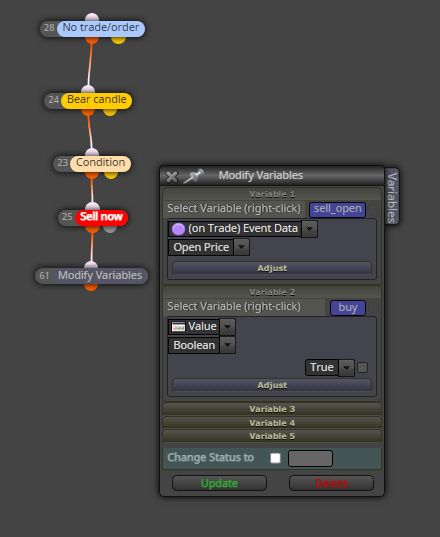This screenshot has width=440, height=537.
Task: Click the input connector atop No trade/order
Action: pyautogui.click(x=92, y=17)
